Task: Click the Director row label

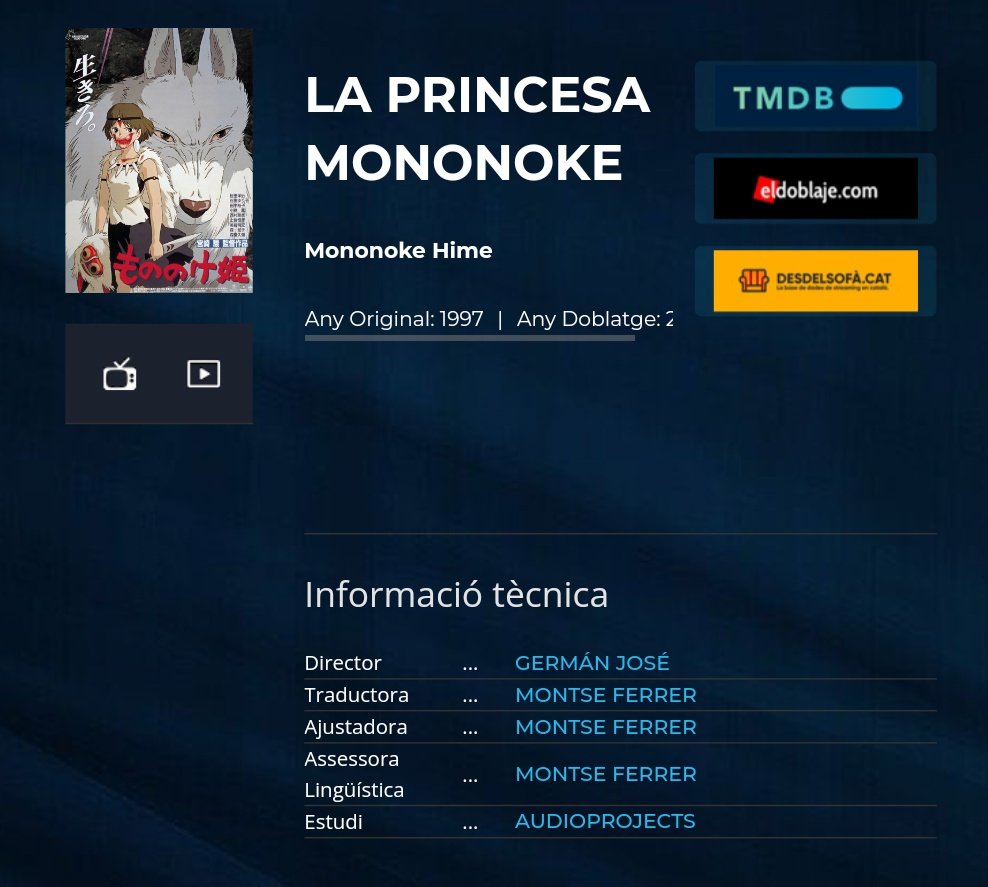Action: point(343,663)
